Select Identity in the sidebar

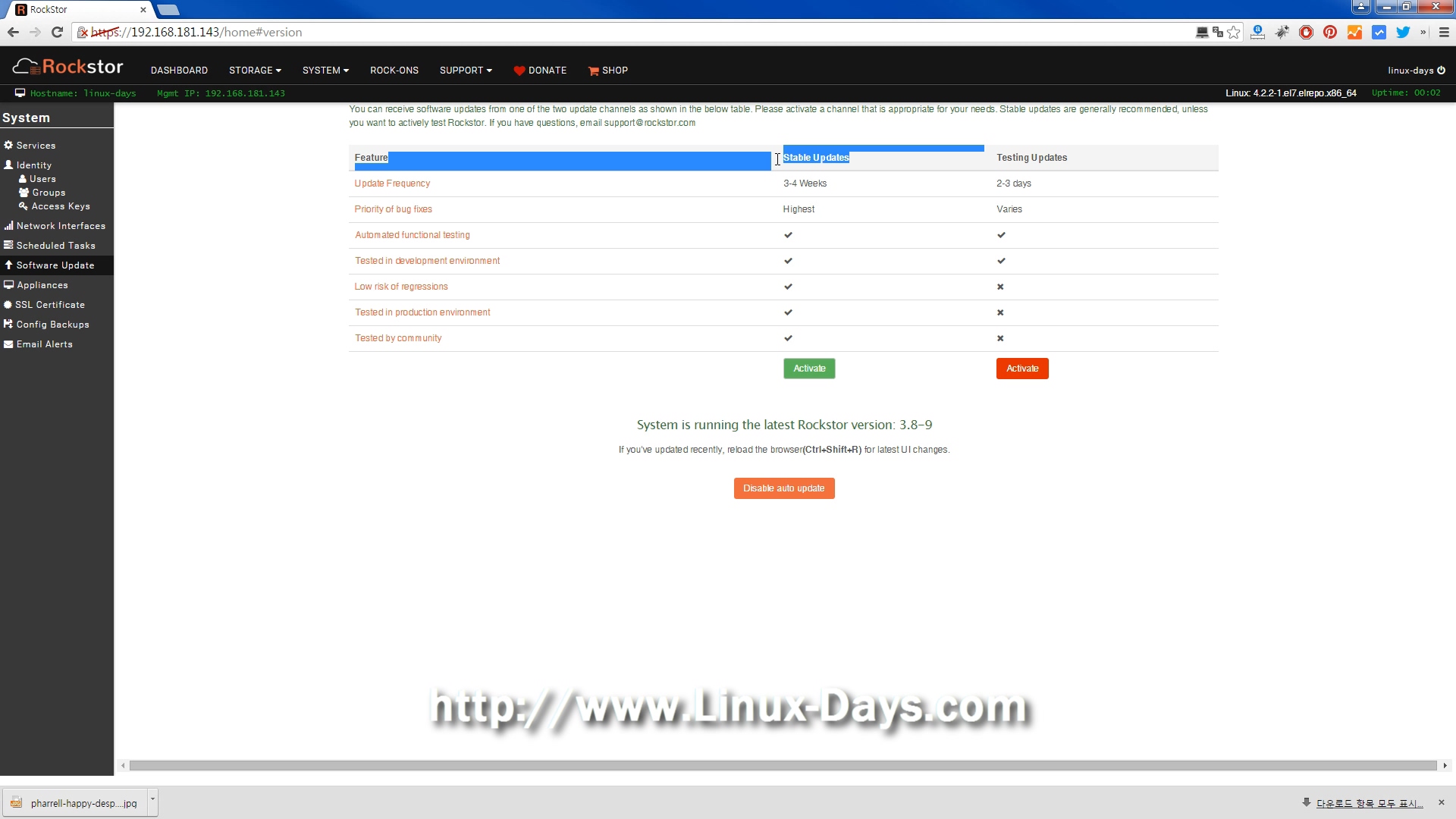(x=29, y=165)
